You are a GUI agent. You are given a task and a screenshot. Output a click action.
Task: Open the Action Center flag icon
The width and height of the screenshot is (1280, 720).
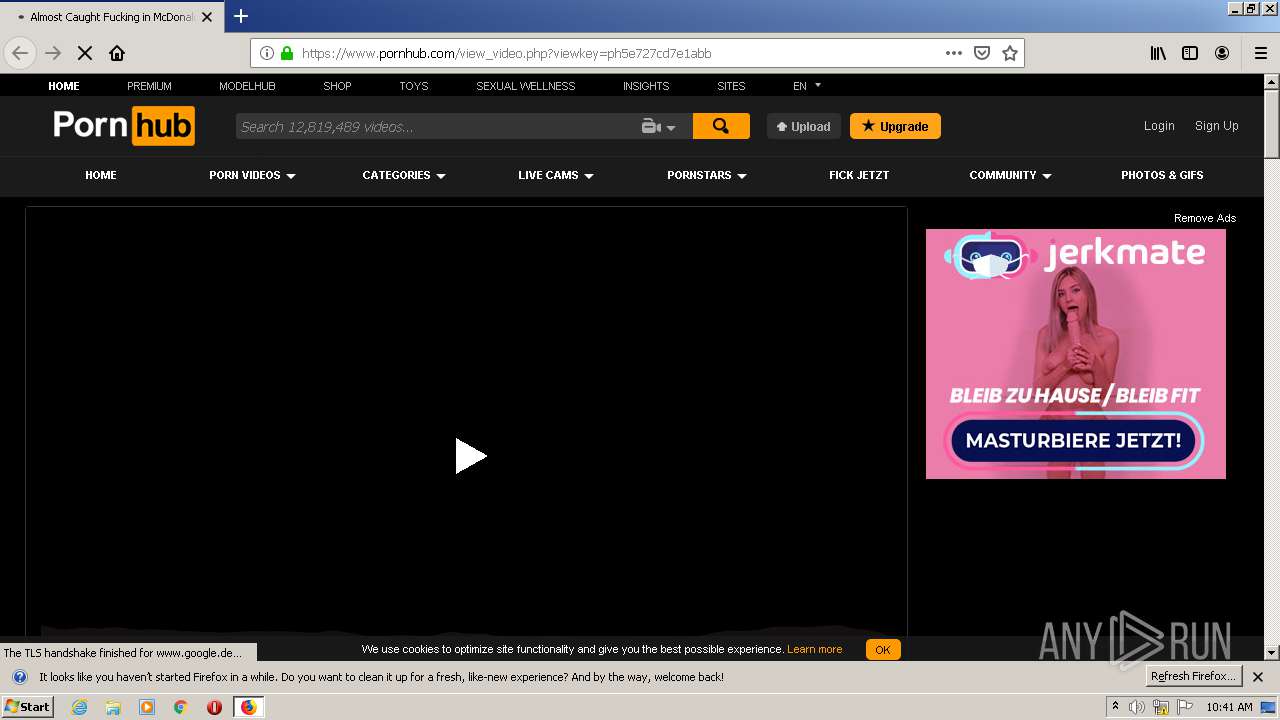1185,707
